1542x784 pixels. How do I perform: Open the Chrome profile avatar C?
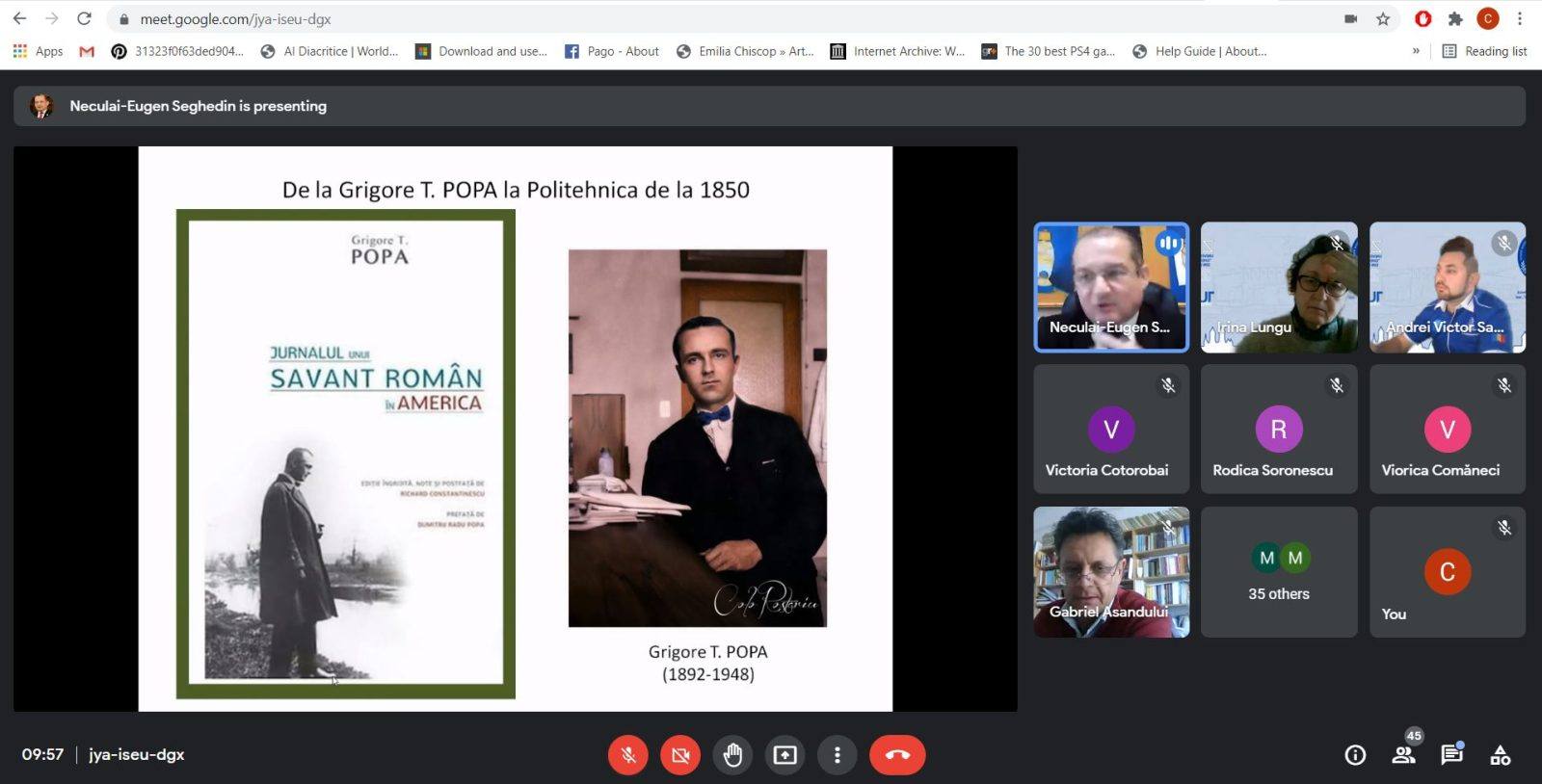(x=1488, y=18)
